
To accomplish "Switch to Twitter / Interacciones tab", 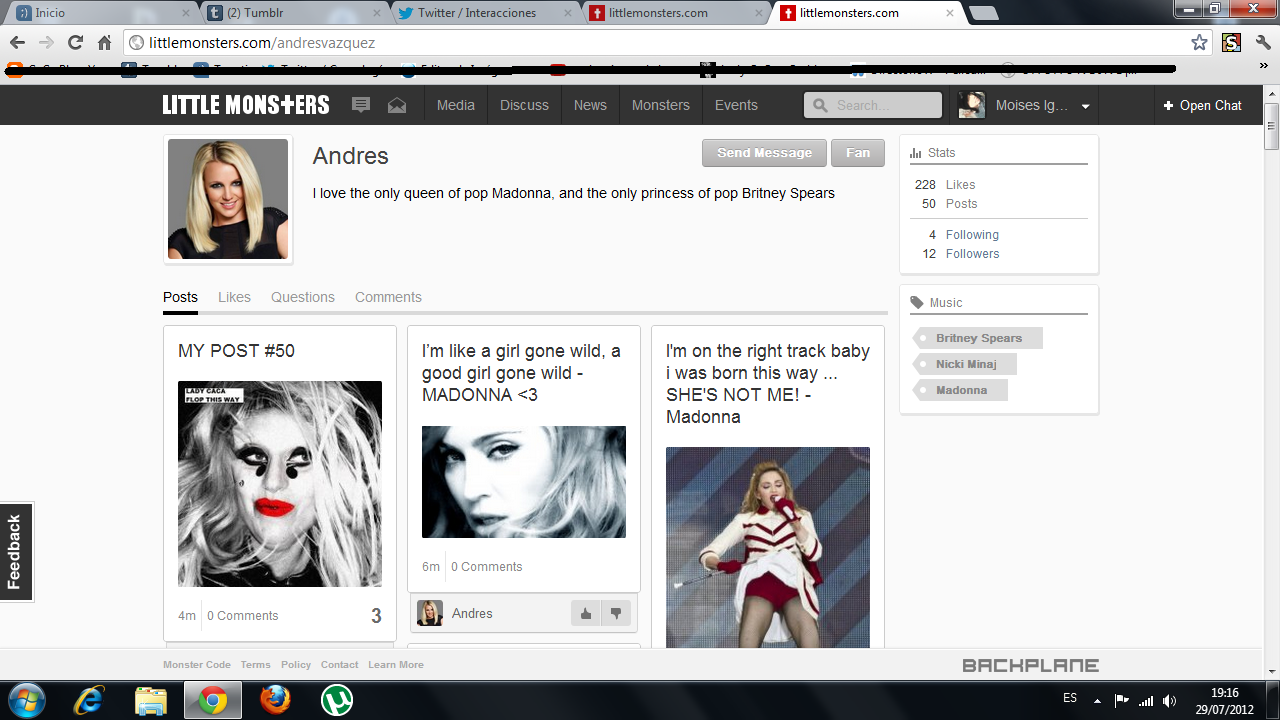I will tap(483, 13).
